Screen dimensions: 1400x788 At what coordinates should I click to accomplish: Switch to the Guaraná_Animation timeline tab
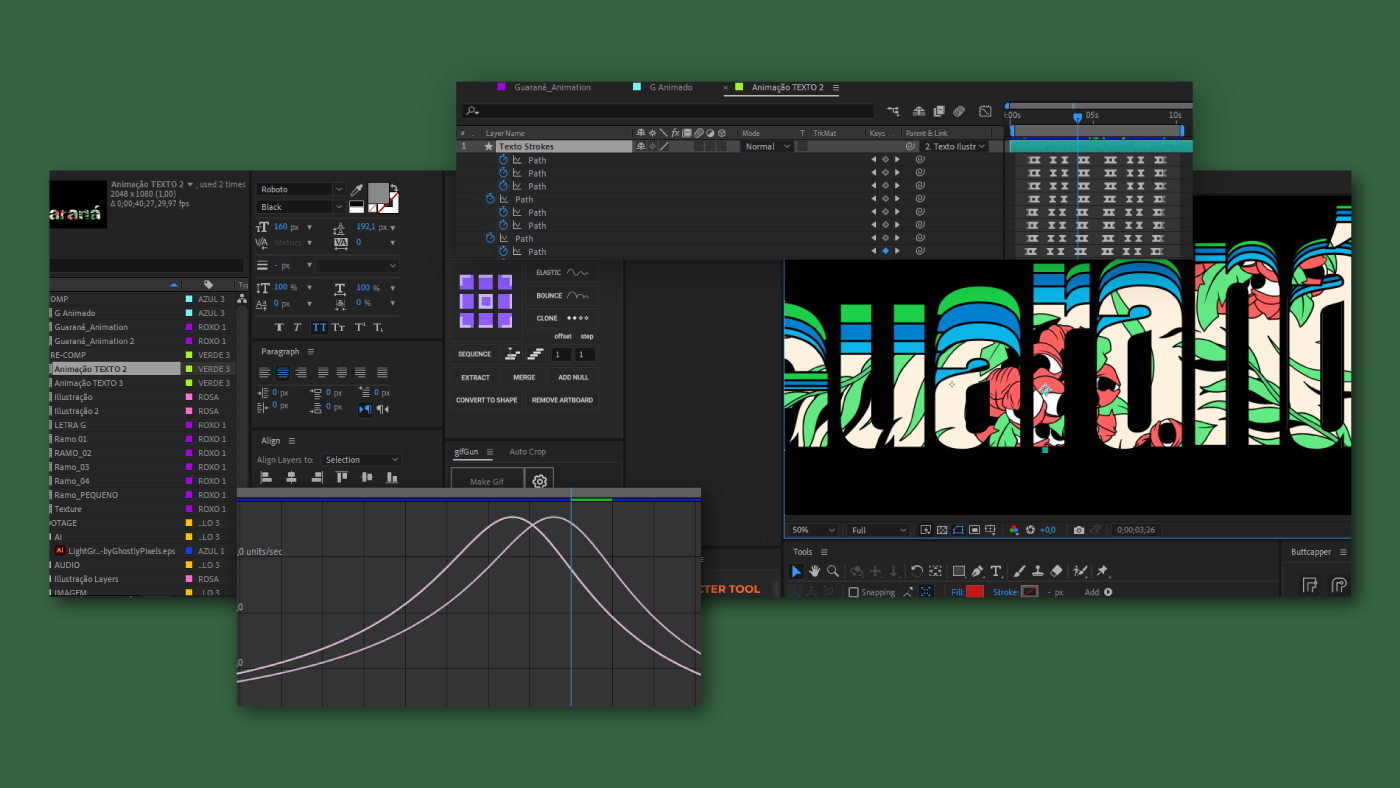click(x=552, y=88)
